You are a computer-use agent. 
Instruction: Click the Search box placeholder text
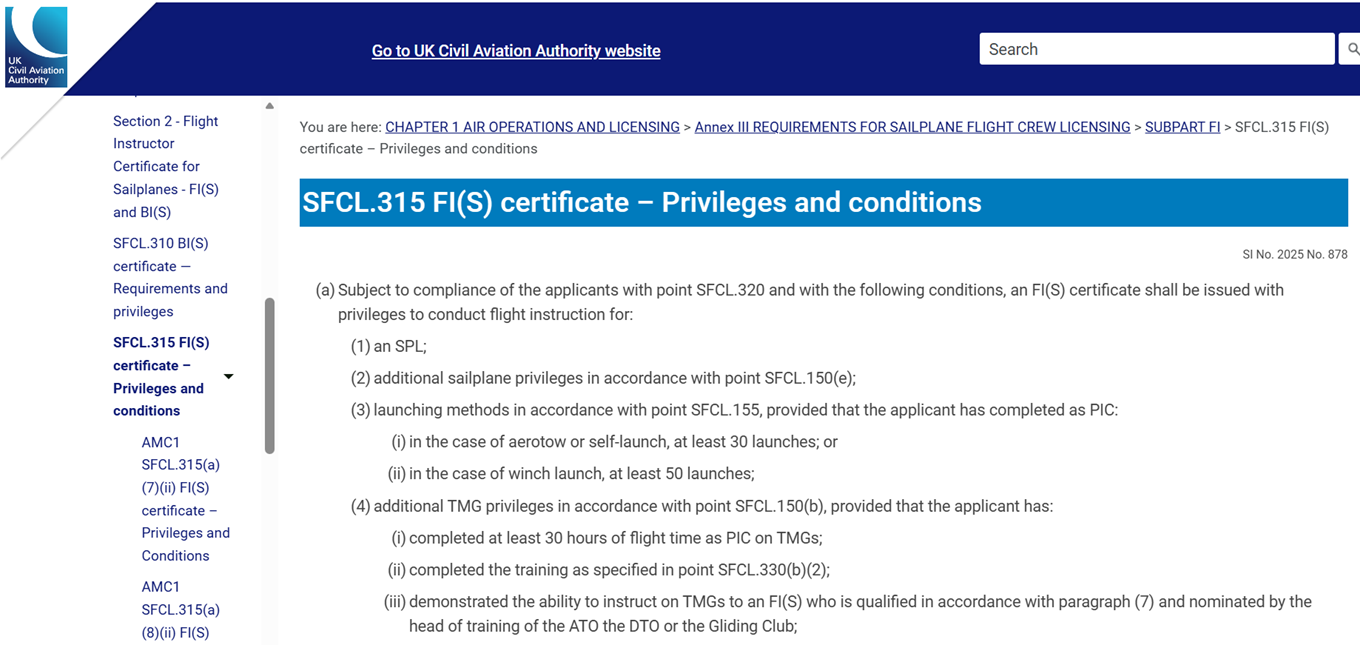(1014, 48)
